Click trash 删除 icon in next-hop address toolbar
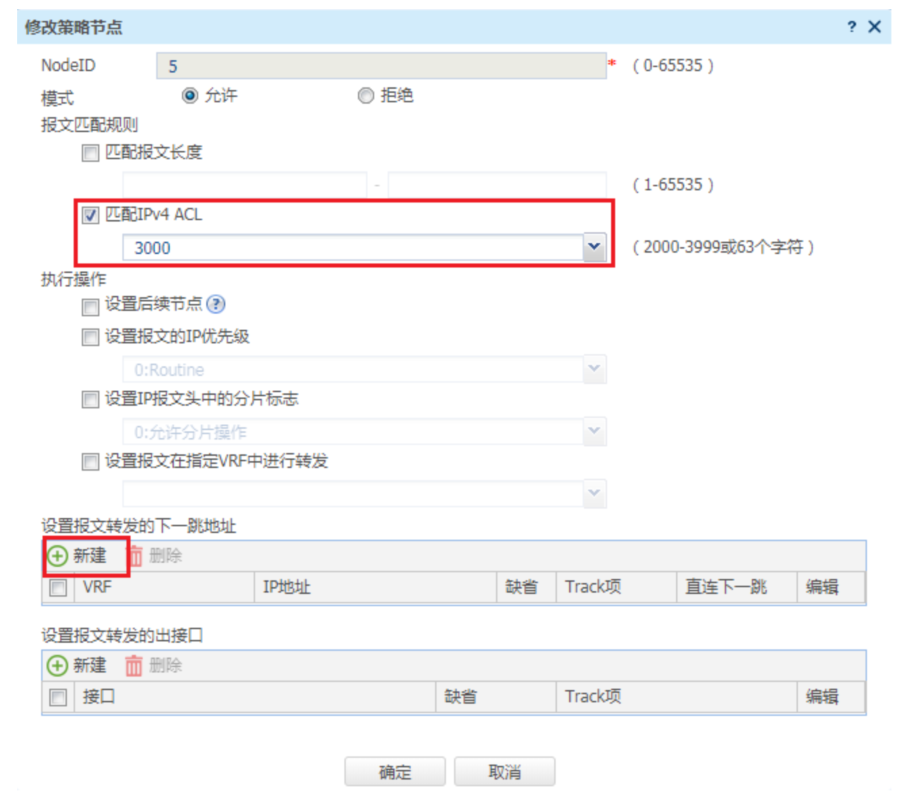Viewport: 906px width, 799px height. click(x=136, y=556)
